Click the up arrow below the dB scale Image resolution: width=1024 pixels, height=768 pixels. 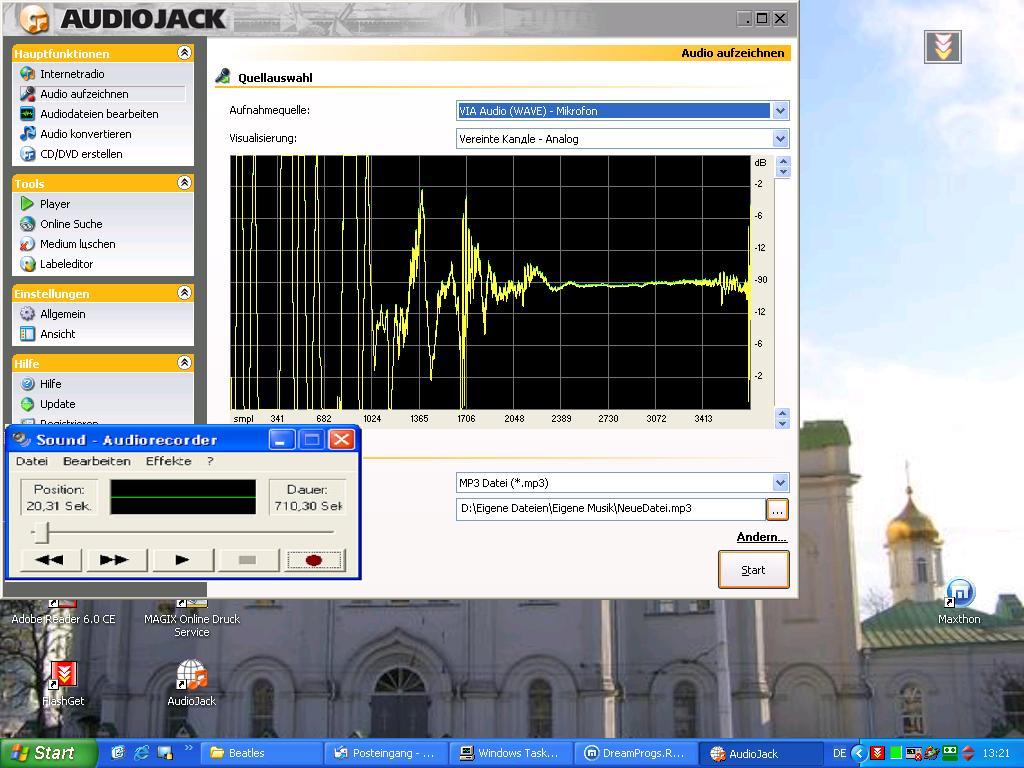tap(782, 413)
